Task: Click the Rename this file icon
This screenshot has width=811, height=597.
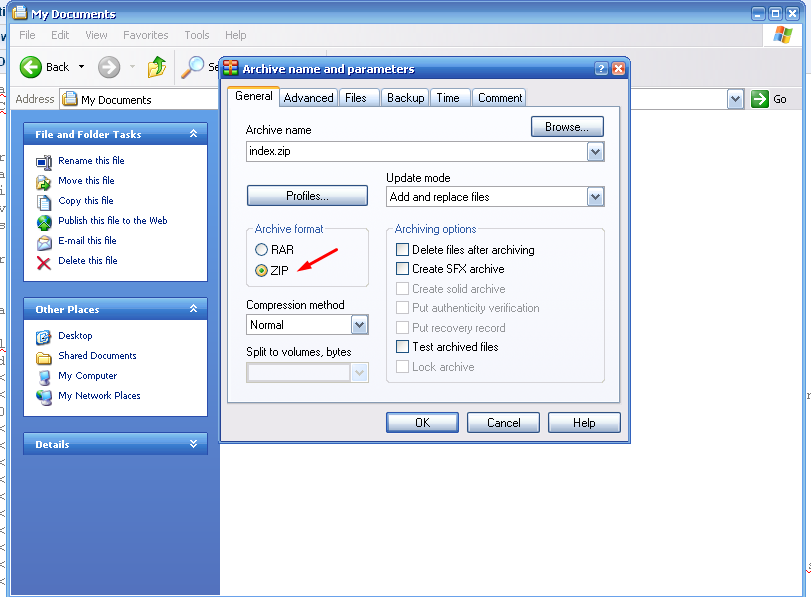Action: [44, 162]
